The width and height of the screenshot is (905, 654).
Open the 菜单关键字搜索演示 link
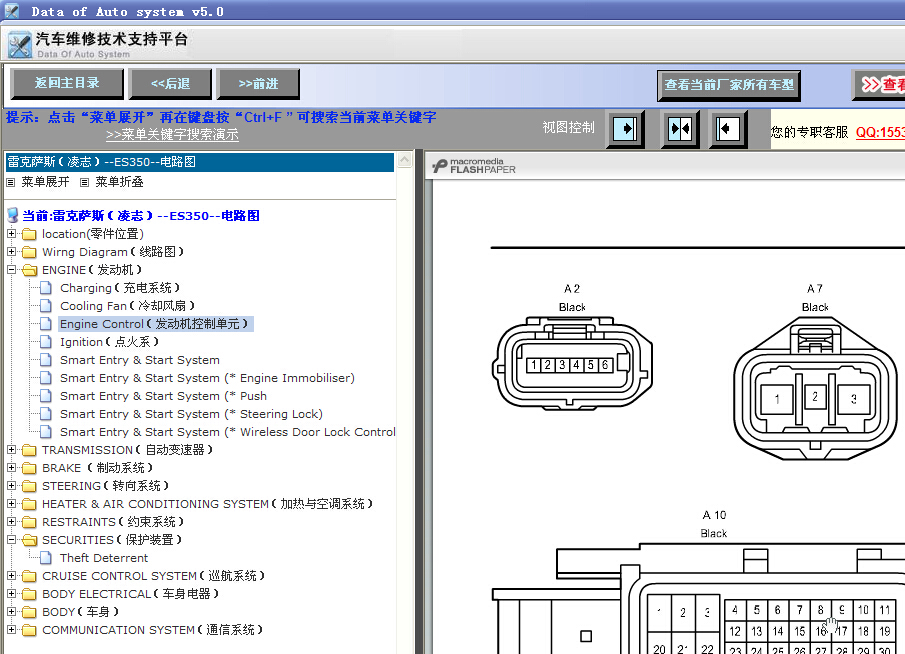172,134
